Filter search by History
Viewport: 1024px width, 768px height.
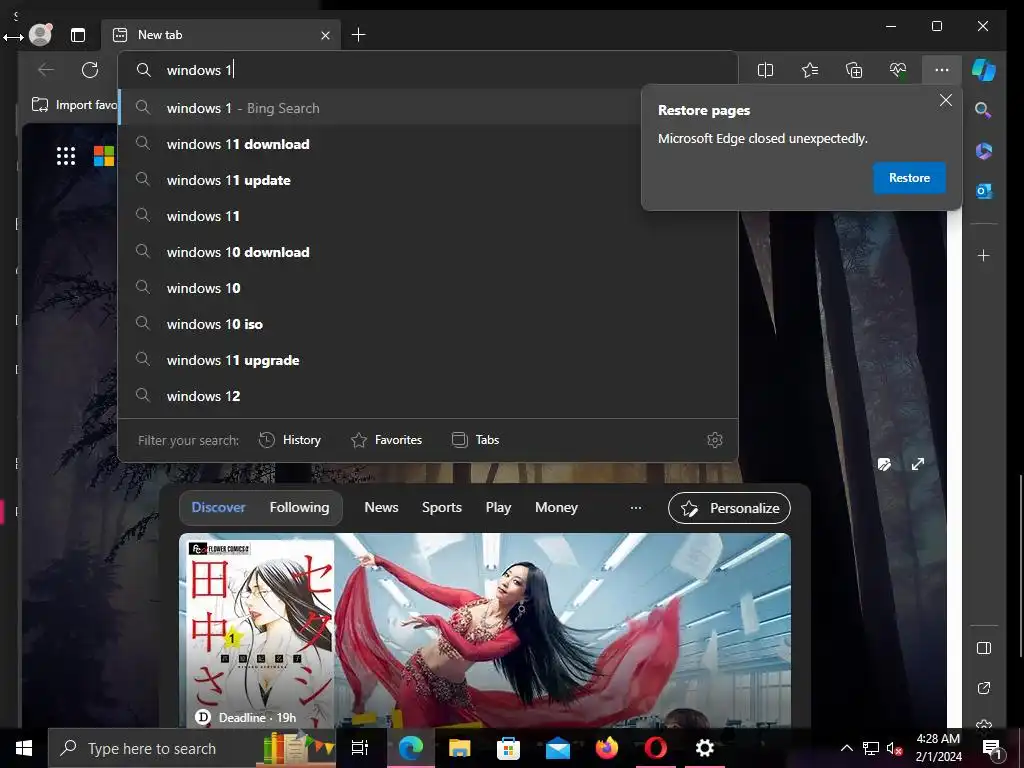click(290, 440)
